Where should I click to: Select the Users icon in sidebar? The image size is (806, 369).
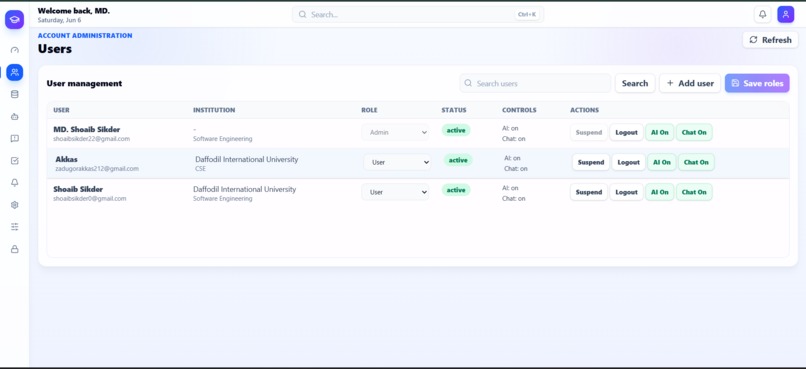point(14,72)
